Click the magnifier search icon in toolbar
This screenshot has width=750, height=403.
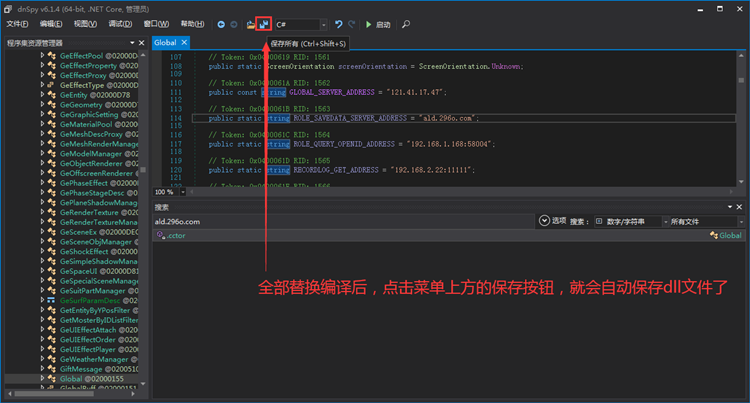pyautogui.click(x=406, y=23)
